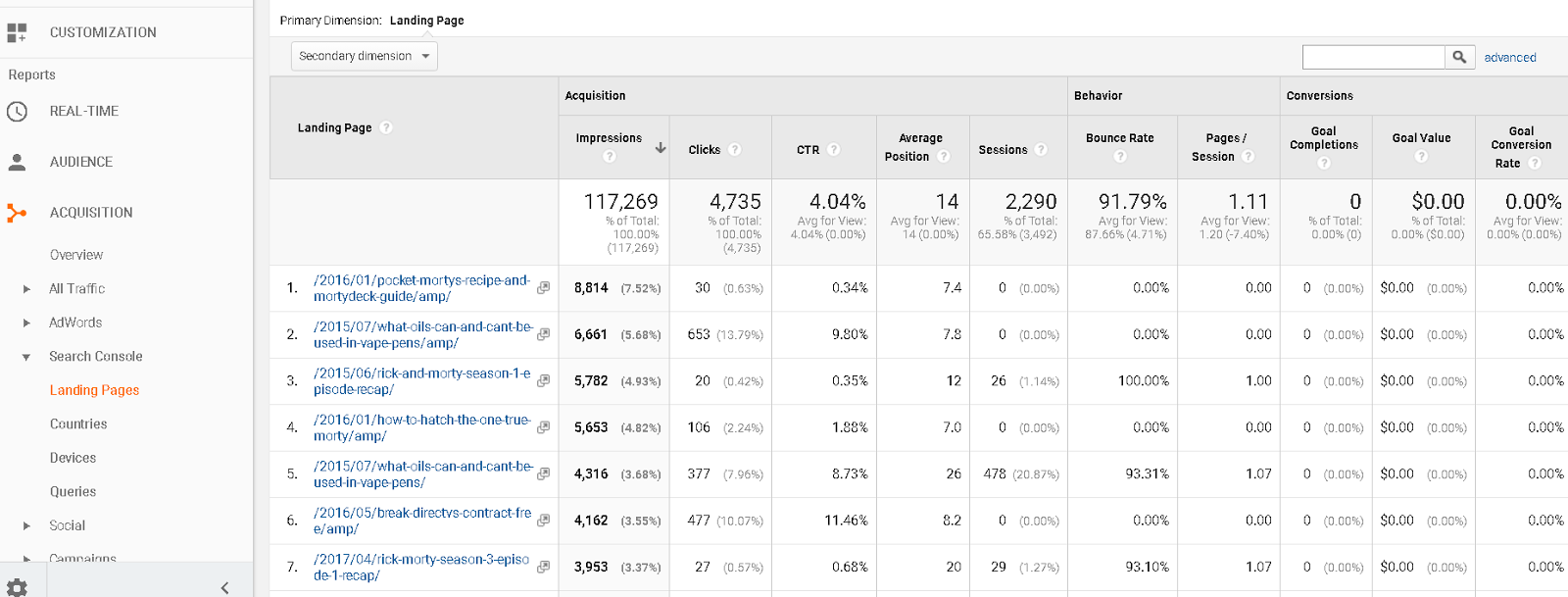Click total clicks value 4,735
Viewport: 1568px width, 597px height.
tap(735, 201)
